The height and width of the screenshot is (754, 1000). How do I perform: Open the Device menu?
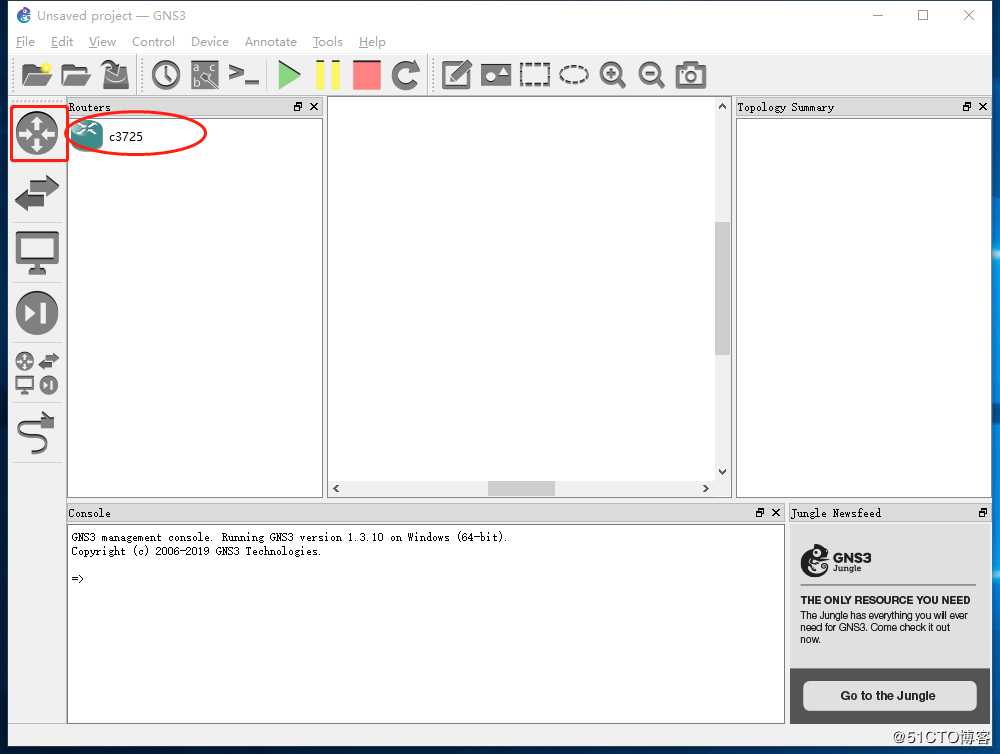point(210,41)
